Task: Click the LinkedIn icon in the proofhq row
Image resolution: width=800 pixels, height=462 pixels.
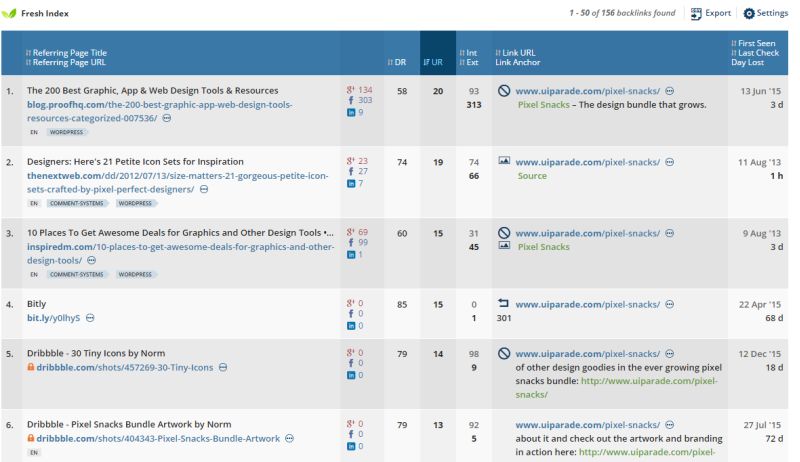Action: pyautogui.click(x=351, y=113)
